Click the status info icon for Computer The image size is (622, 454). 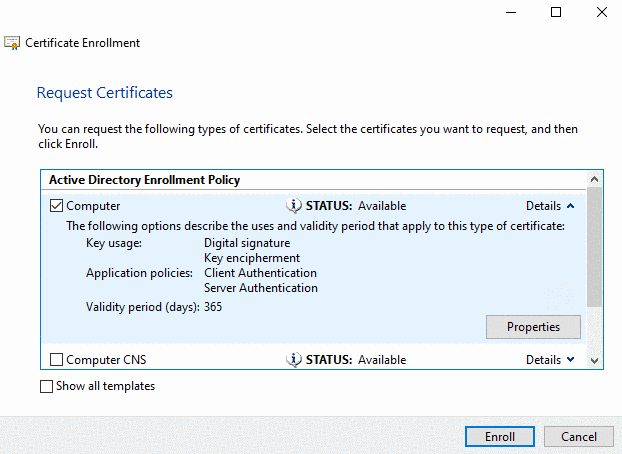pyautogui.click(x=294, y=206)
